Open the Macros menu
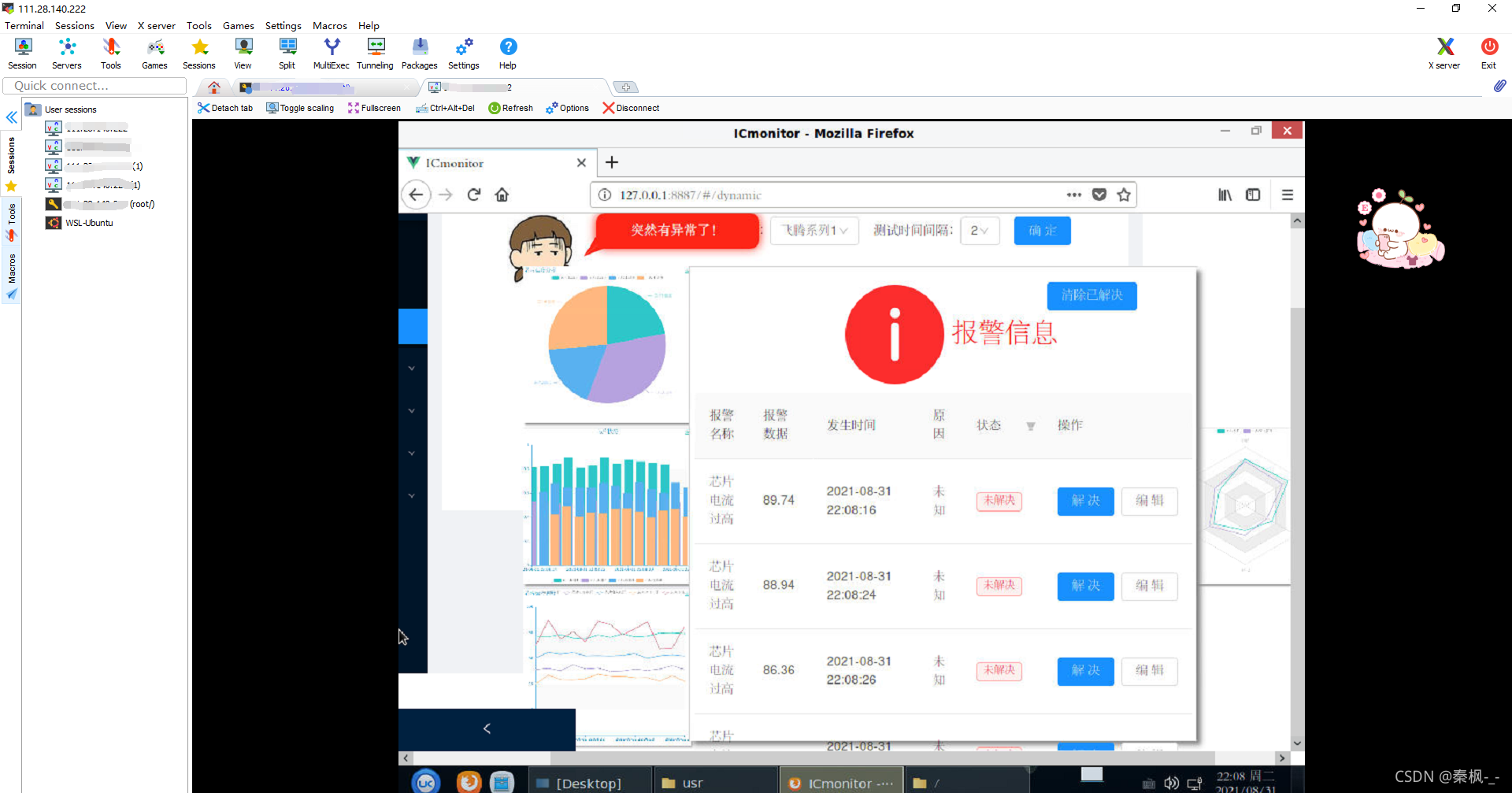This screenshot has height=793, width=1512. pos(329,25)
